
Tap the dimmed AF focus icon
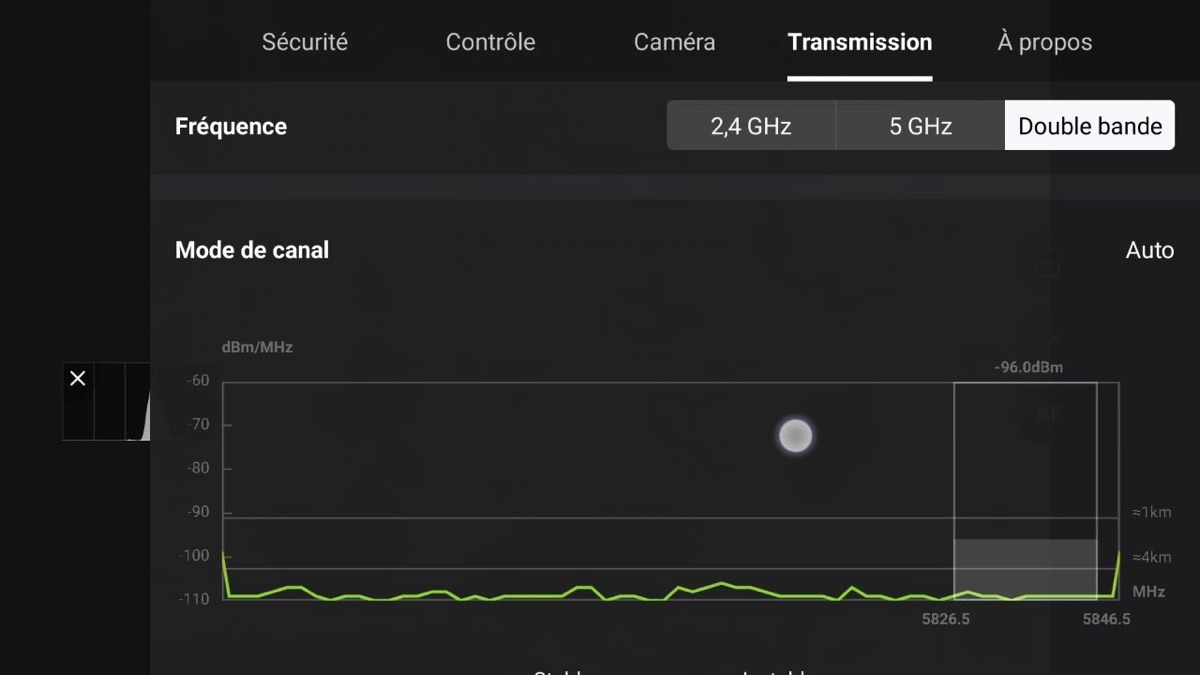coord(1048,412)
